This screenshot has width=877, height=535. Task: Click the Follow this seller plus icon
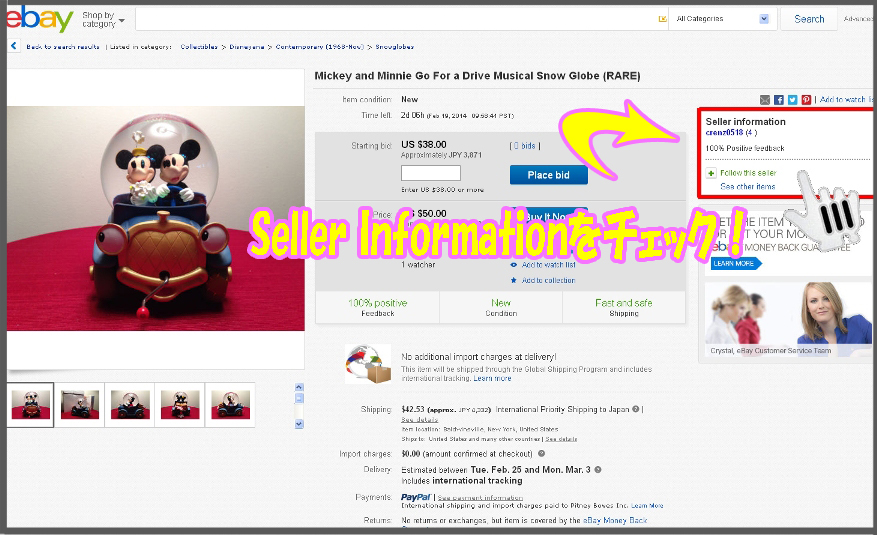711,173
